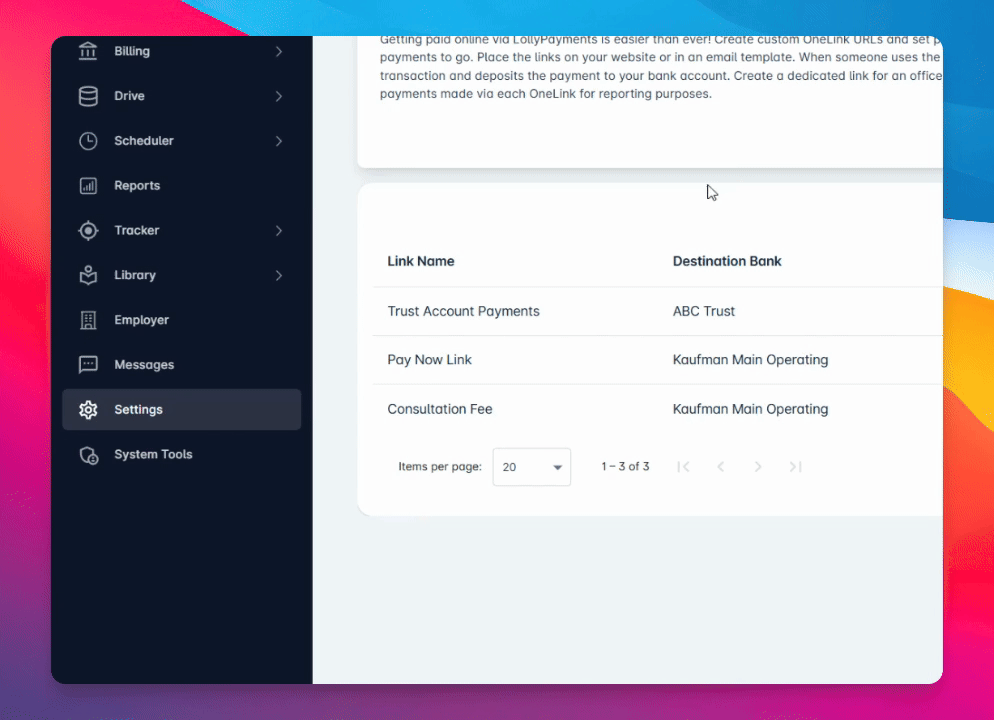This screenshot has height=720, width=994.
Task: Click Kaufman Main Operating in Pay Now row
Action: (x=751, y=360)
